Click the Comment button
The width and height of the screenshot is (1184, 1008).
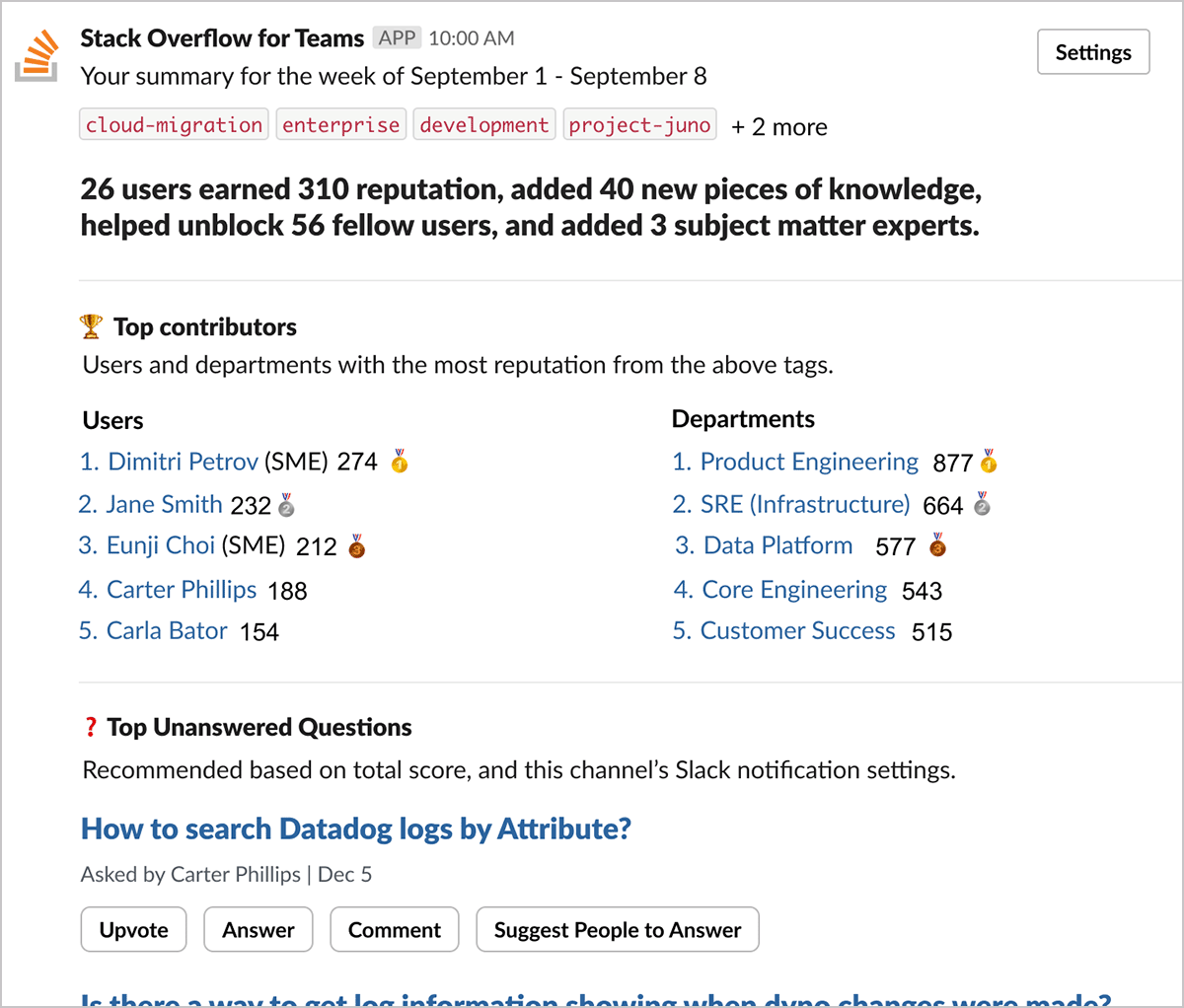(394, 930)
